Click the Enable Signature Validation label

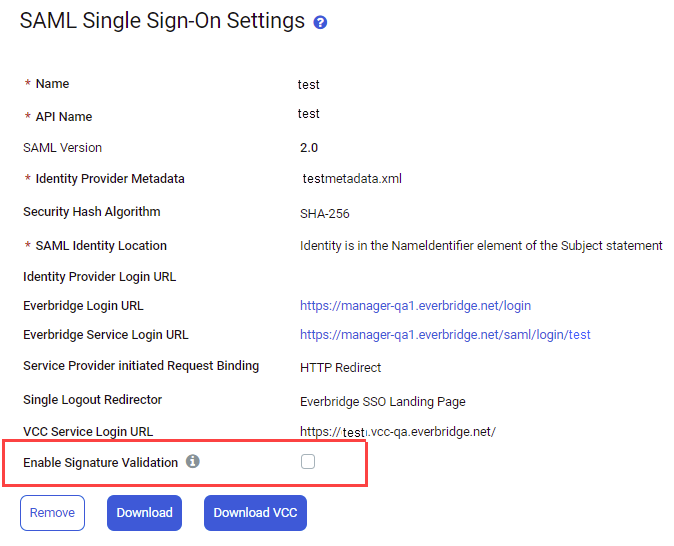pos(100,463)
